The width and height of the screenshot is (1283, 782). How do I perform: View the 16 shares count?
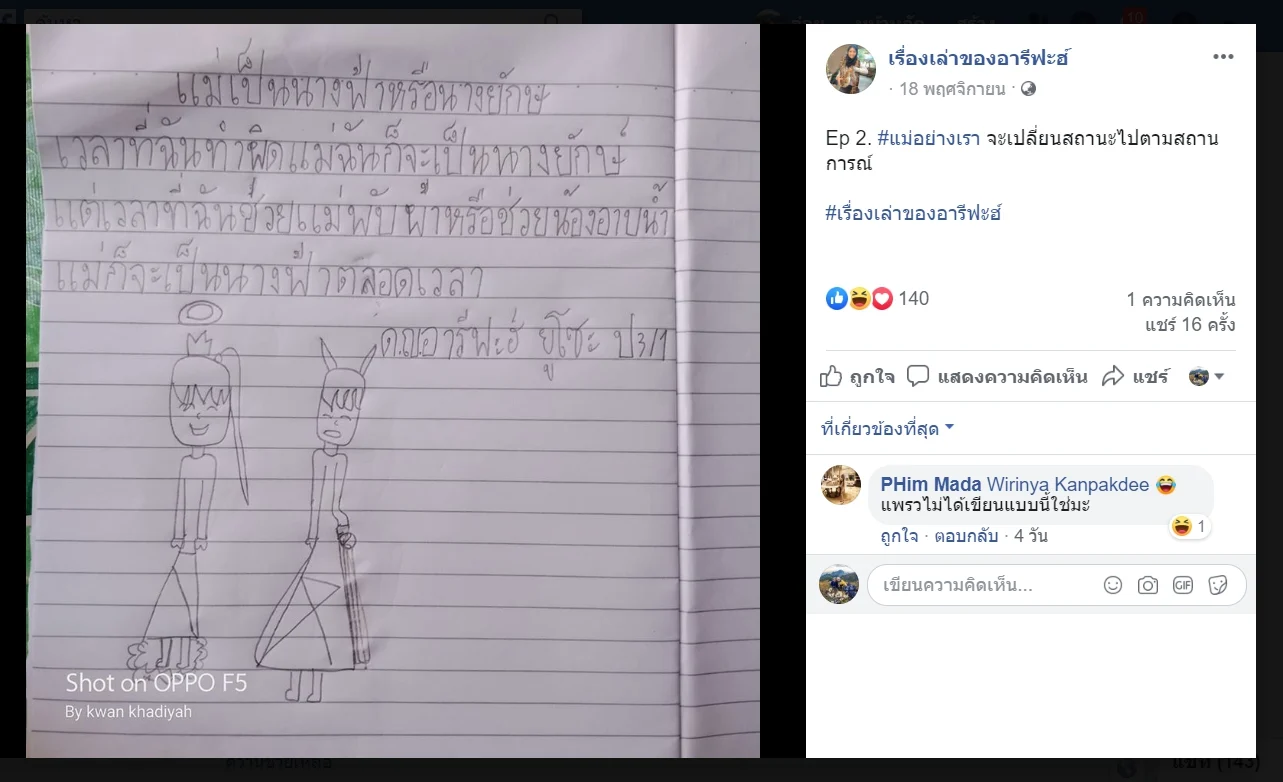(1190, 325)
